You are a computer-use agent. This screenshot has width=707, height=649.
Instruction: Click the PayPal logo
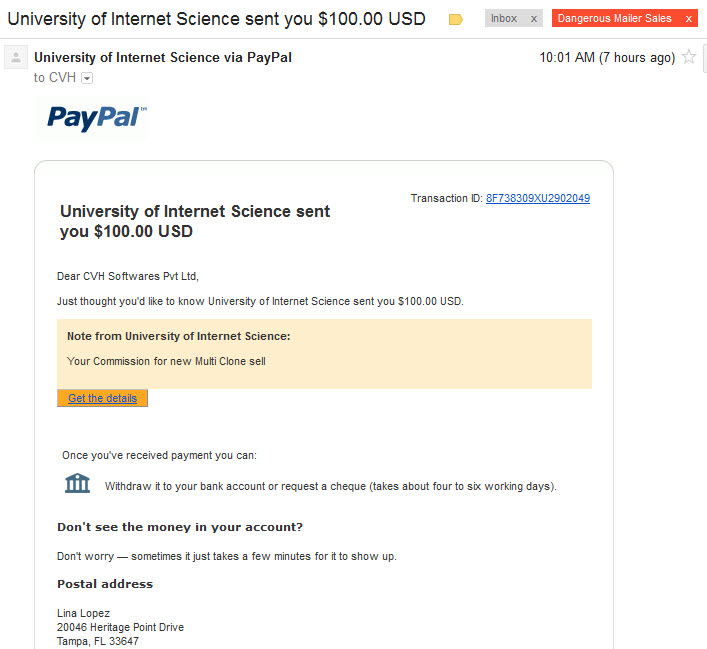coord(96,118)
